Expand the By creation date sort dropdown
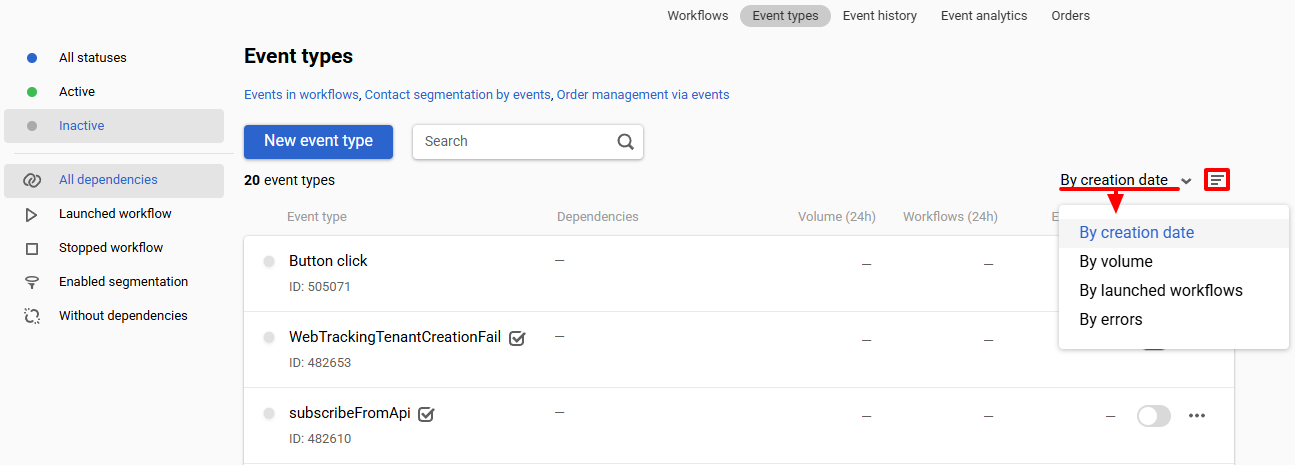The width and height of the screenshot is (1295, 465). pos(1126,180)
